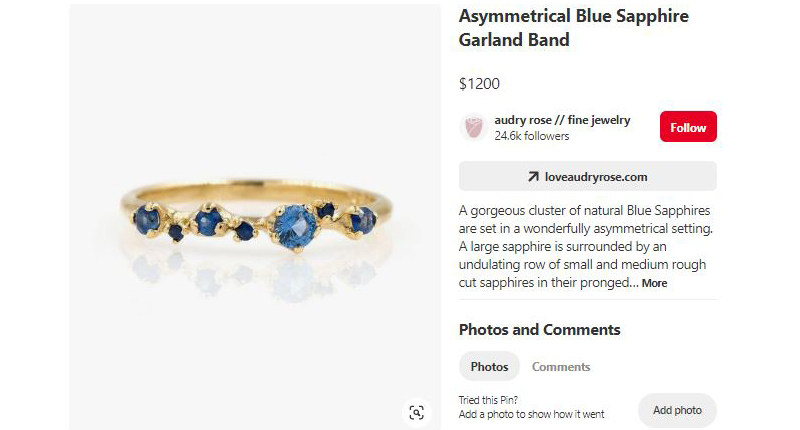Click the visual search lens icon
The width and height of the screenshot is (800, 430).
(x=416, y=412)
